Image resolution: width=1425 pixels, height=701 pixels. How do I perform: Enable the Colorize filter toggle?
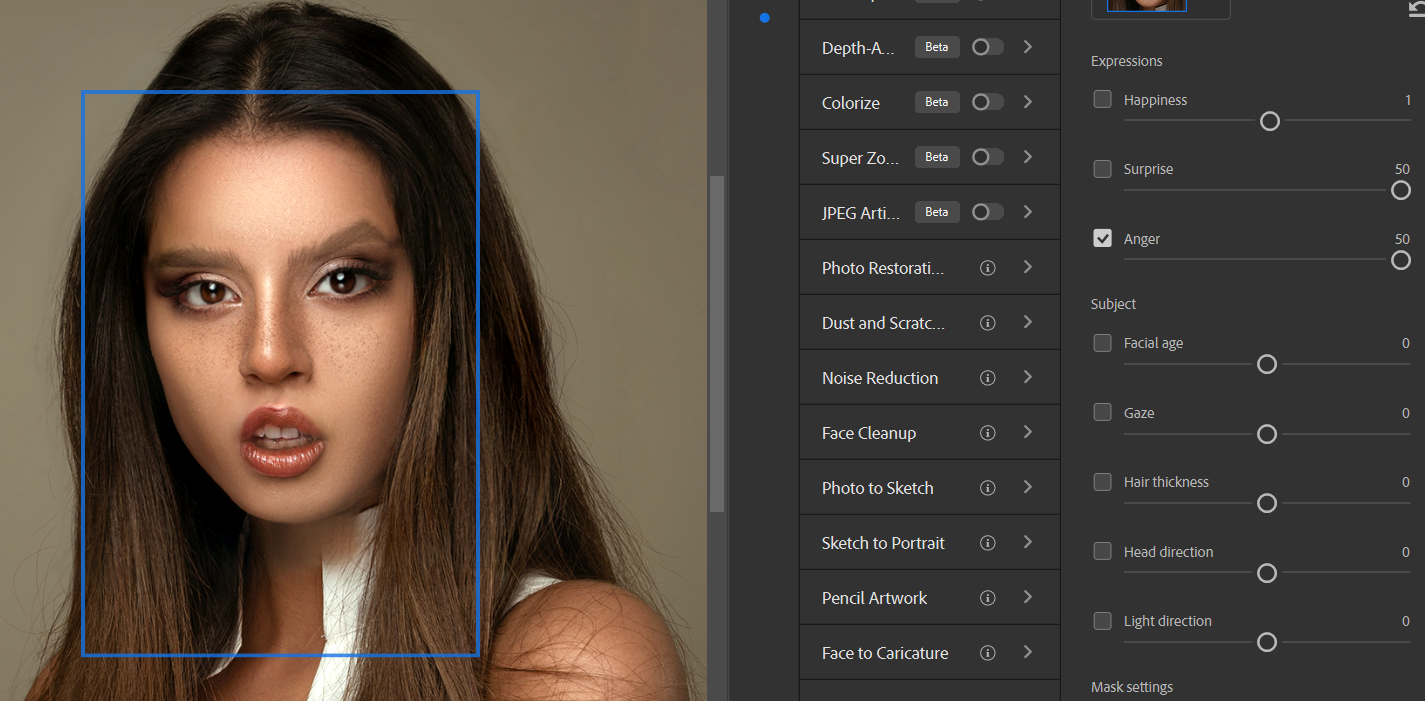tap(987, 102)
